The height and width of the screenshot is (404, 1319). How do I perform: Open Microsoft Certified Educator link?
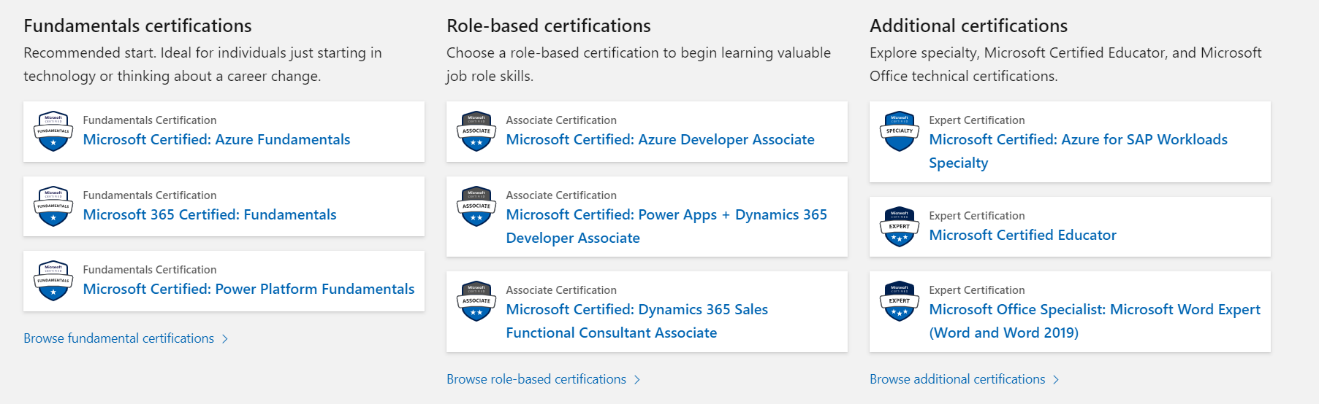[x=1023, y=235]
